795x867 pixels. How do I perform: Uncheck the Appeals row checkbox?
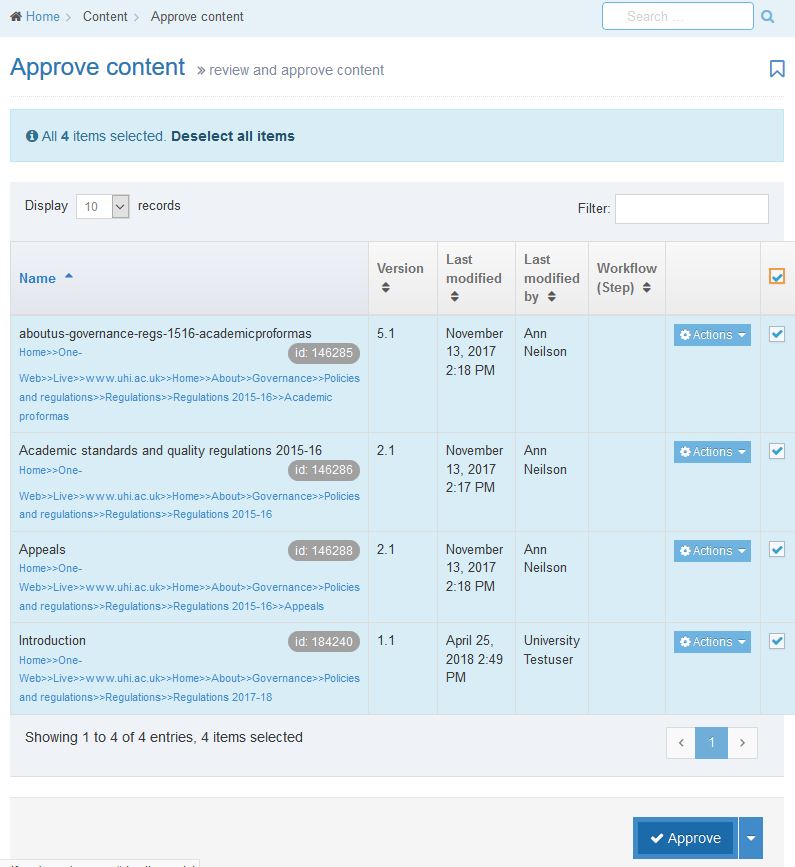coord(777,550)
